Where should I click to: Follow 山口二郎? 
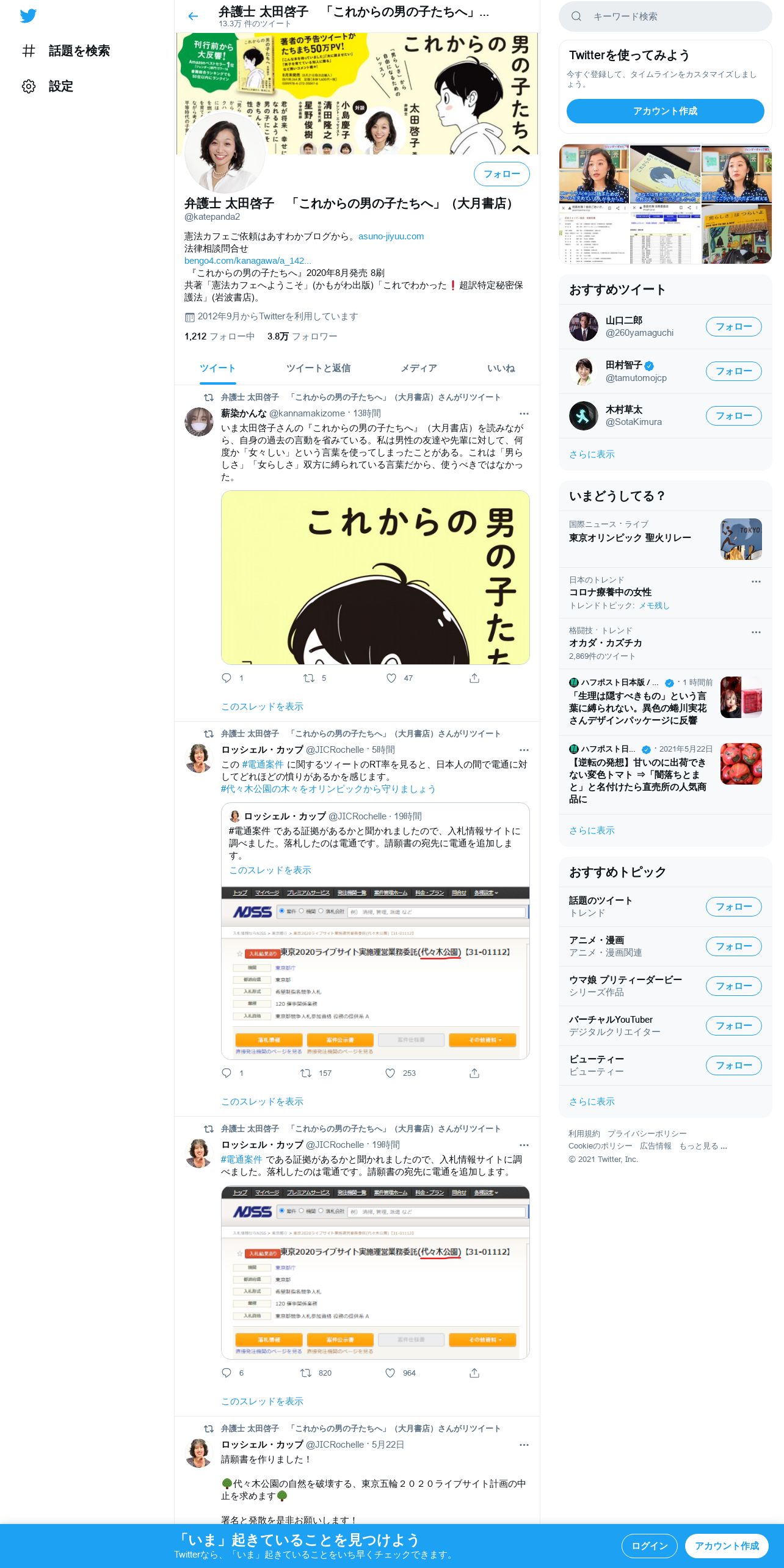click(734, 327)
